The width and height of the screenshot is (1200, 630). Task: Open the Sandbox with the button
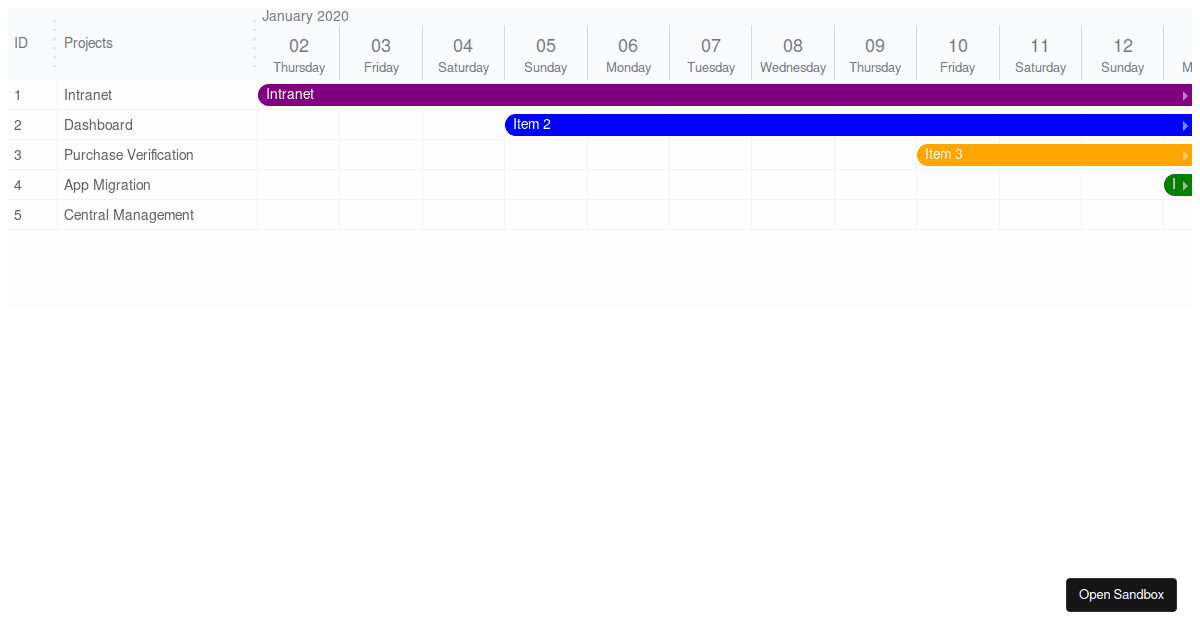coord(1120,595)
